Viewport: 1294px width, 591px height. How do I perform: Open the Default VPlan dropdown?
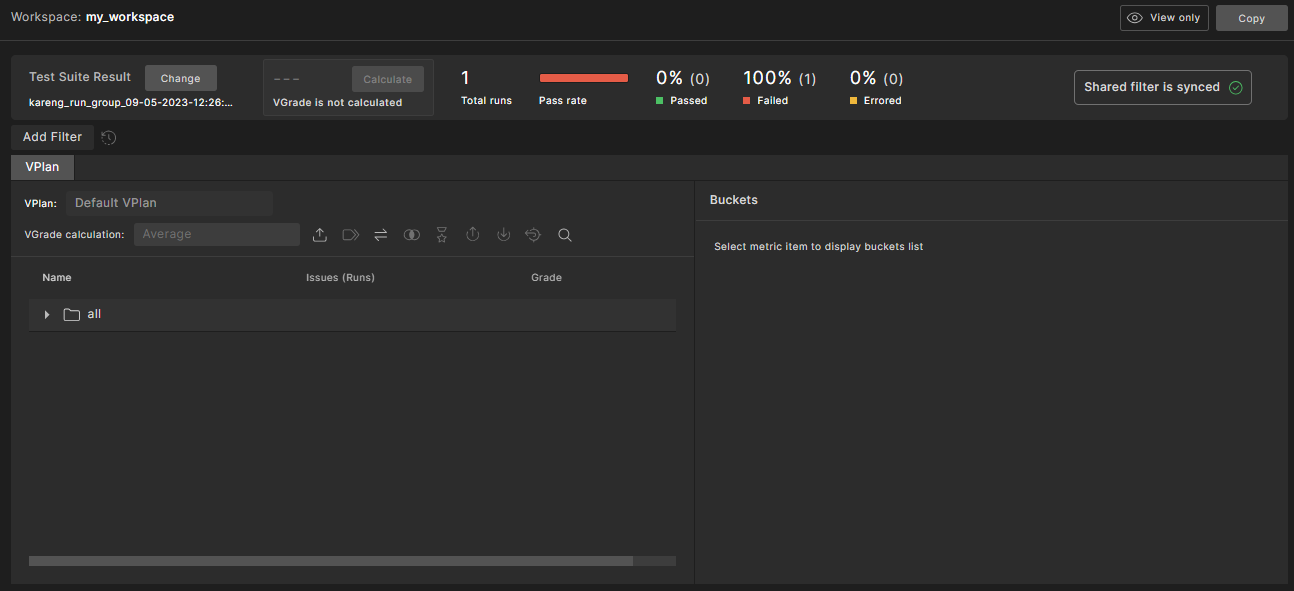coord(169,203)
